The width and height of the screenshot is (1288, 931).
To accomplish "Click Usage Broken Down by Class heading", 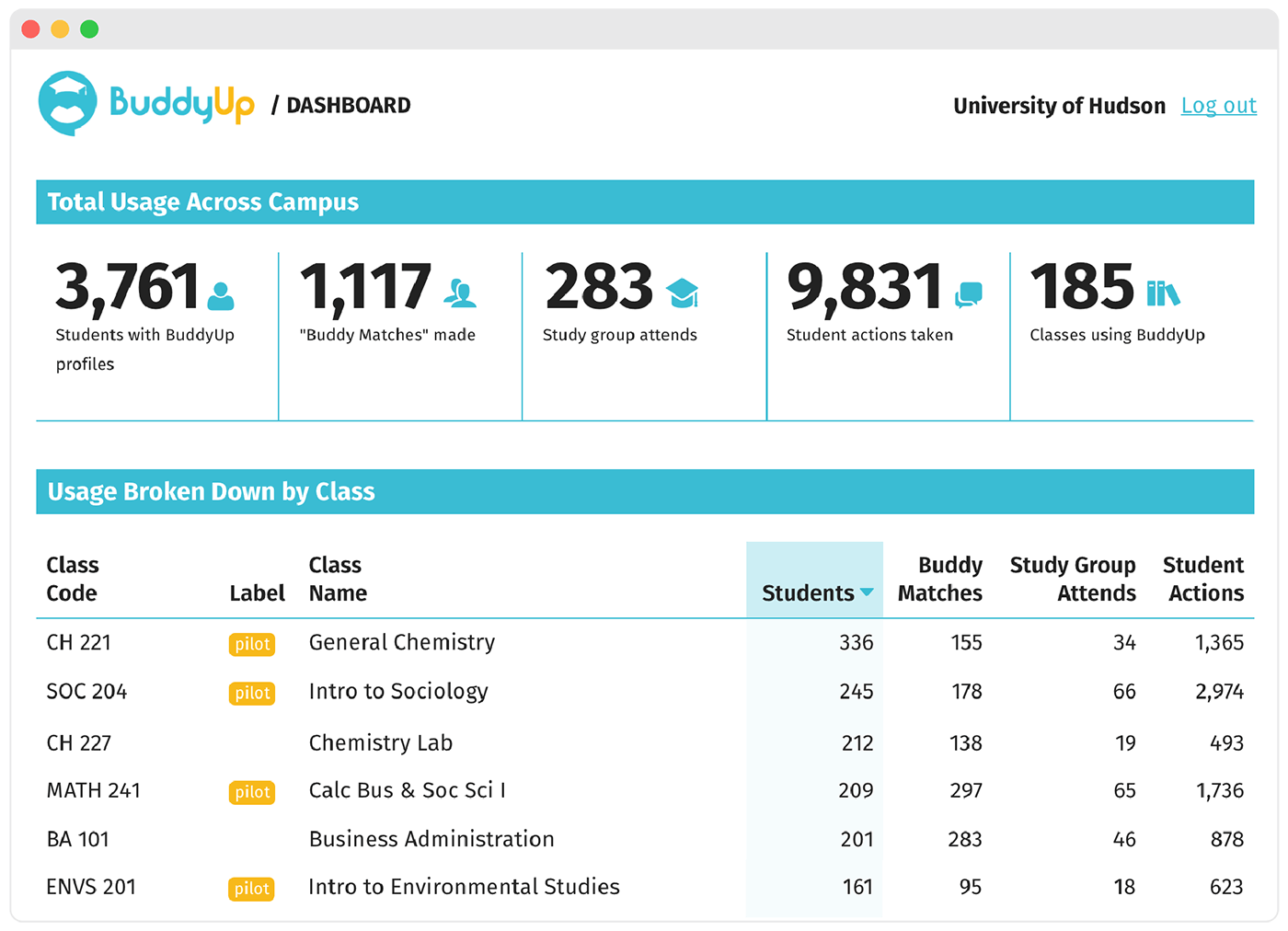I will tap(211, 492).
